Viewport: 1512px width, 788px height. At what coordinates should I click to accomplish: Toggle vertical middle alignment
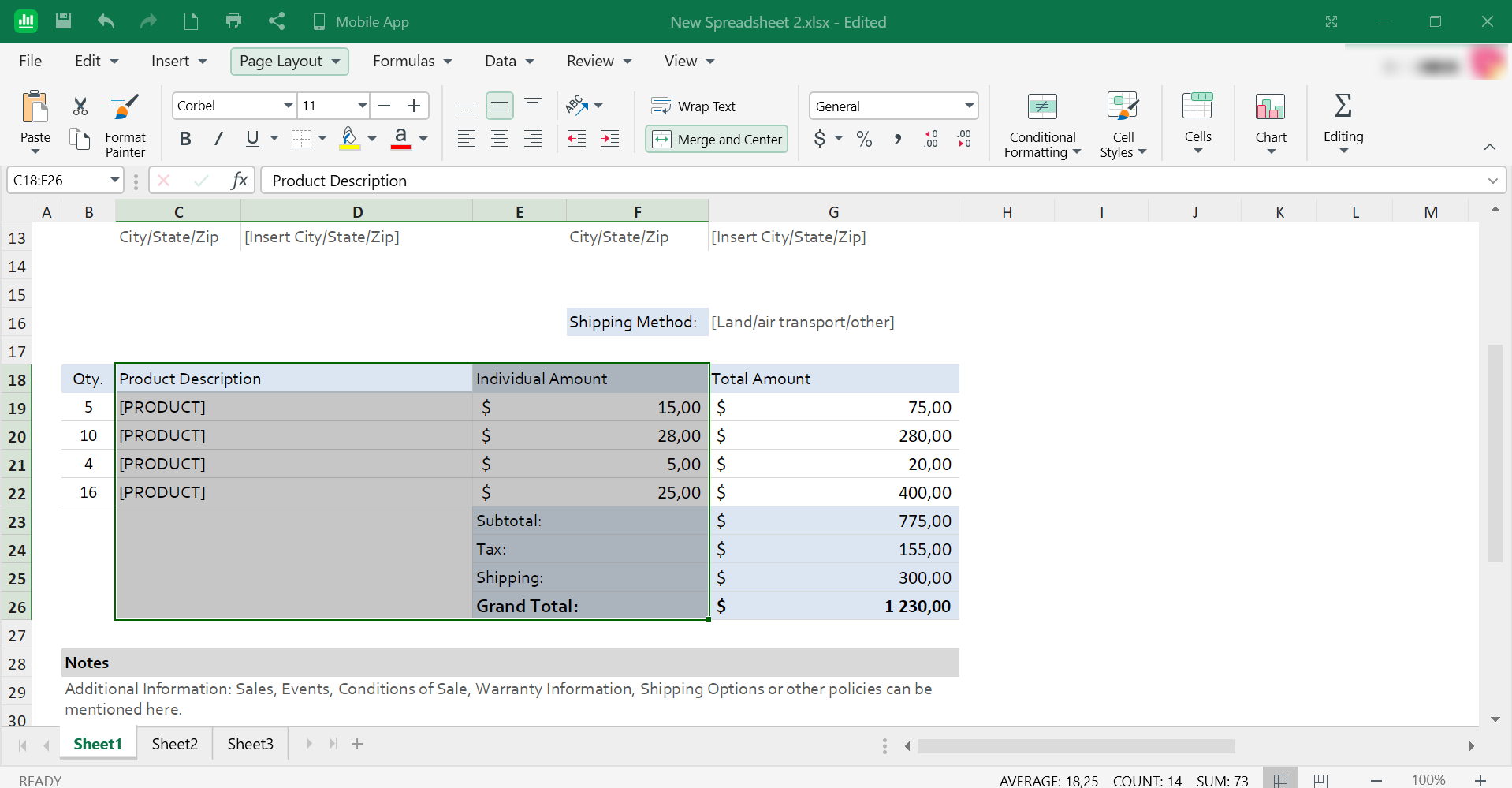click(500, 106)
